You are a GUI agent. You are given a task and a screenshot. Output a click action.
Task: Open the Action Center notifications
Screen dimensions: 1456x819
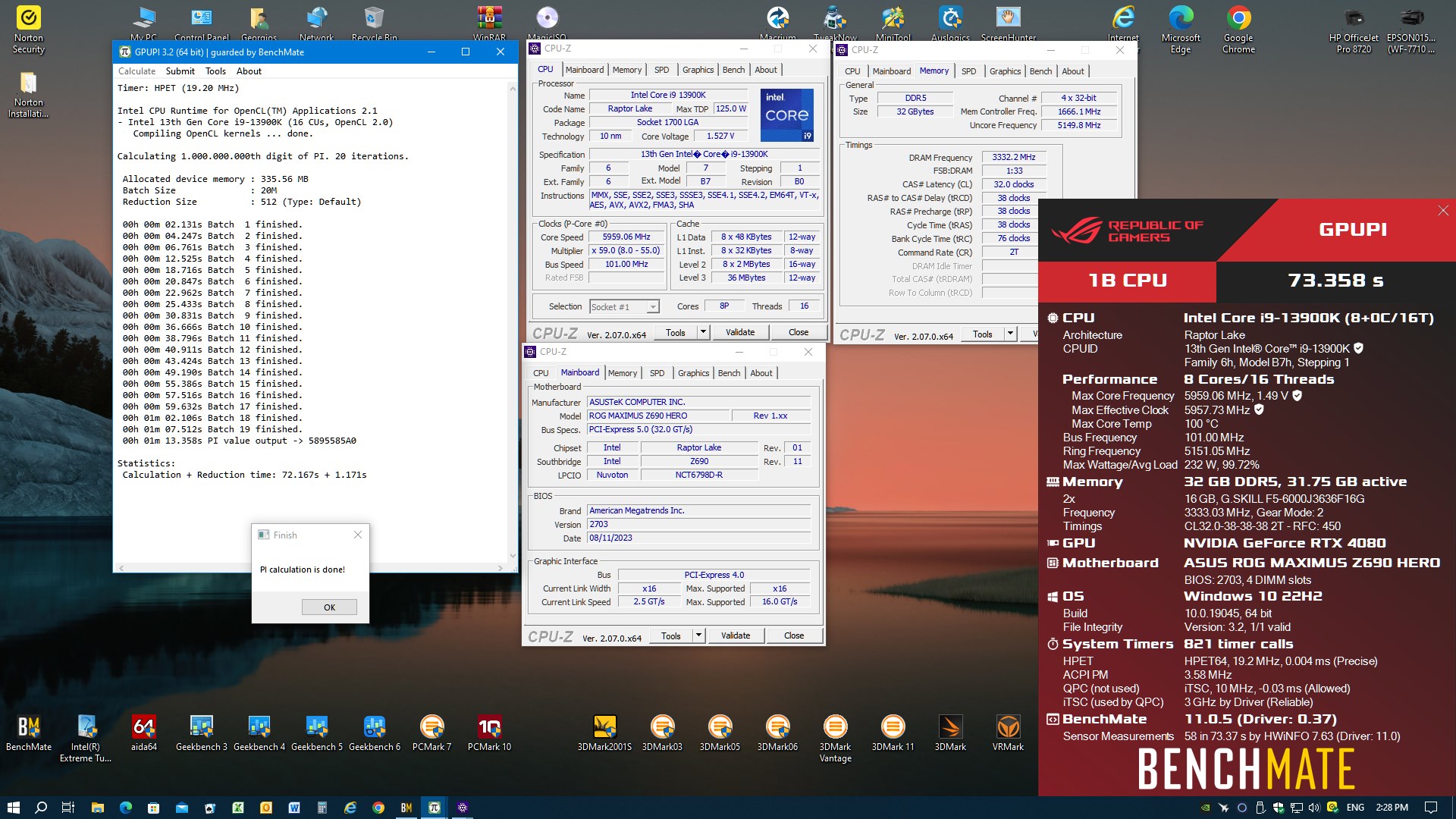pyautogui.click(x=1431, y=808)
